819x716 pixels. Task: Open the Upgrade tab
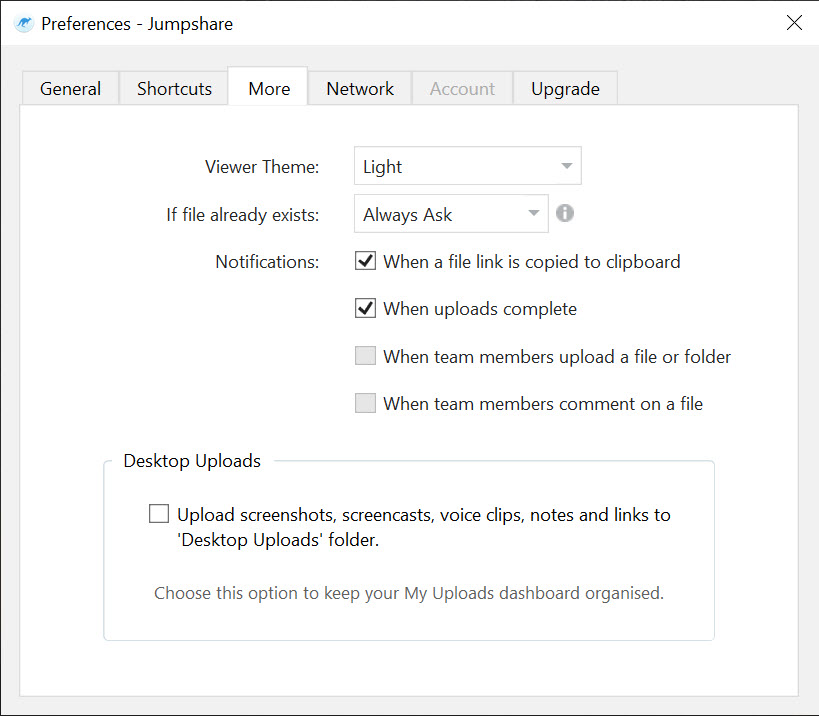coord(565,88)
